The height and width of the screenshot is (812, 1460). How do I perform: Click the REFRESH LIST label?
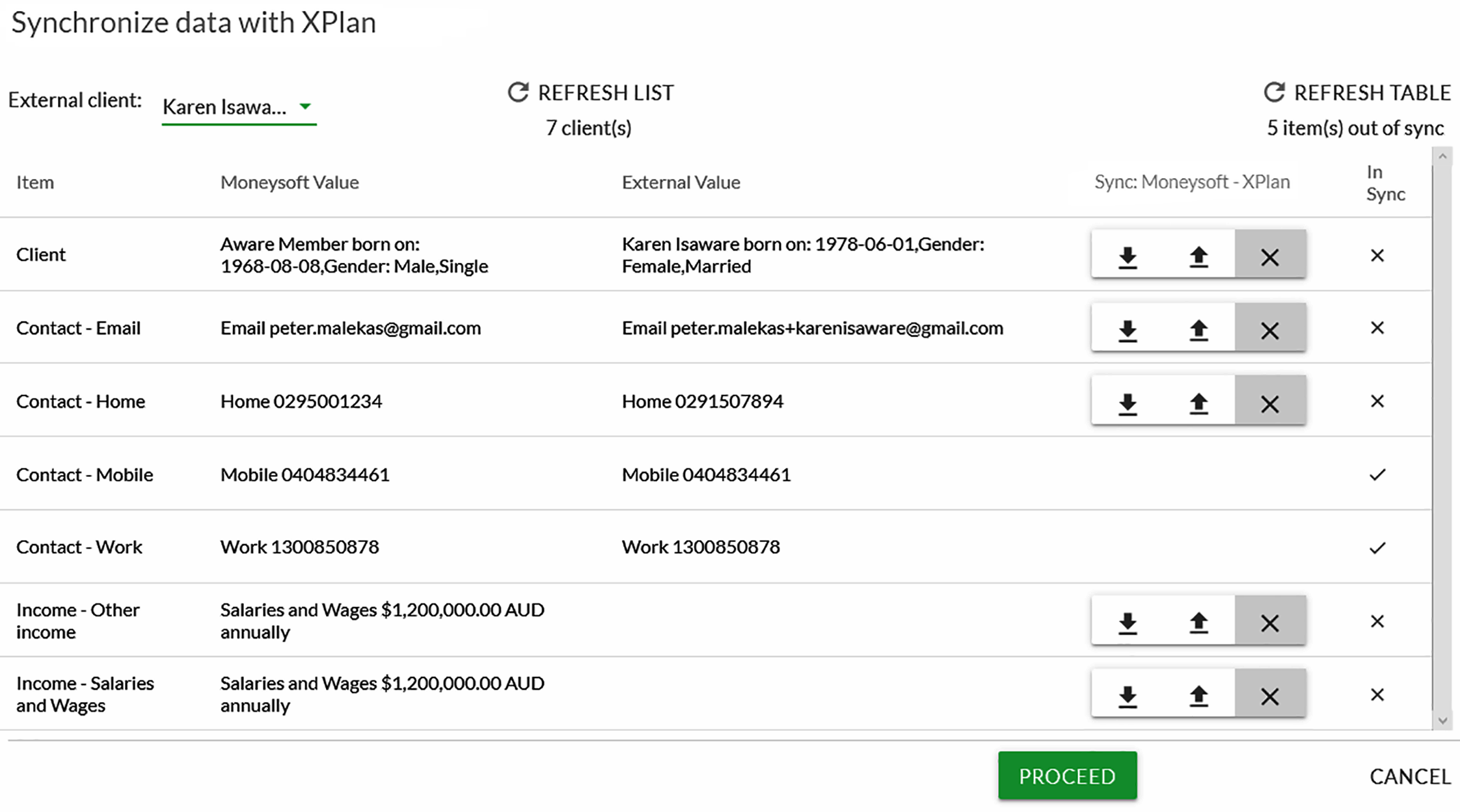[606, 93]
